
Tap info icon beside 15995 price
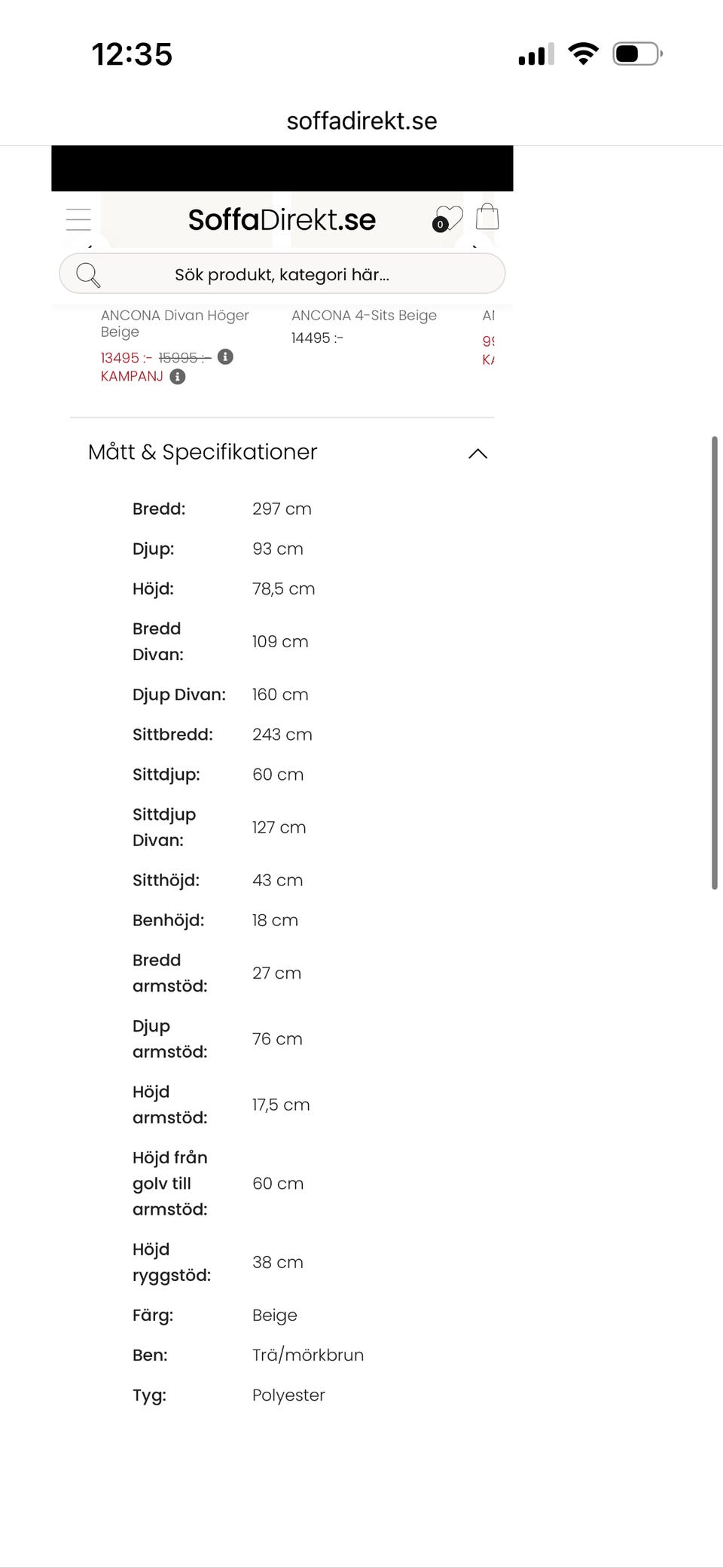click(225, 356)
